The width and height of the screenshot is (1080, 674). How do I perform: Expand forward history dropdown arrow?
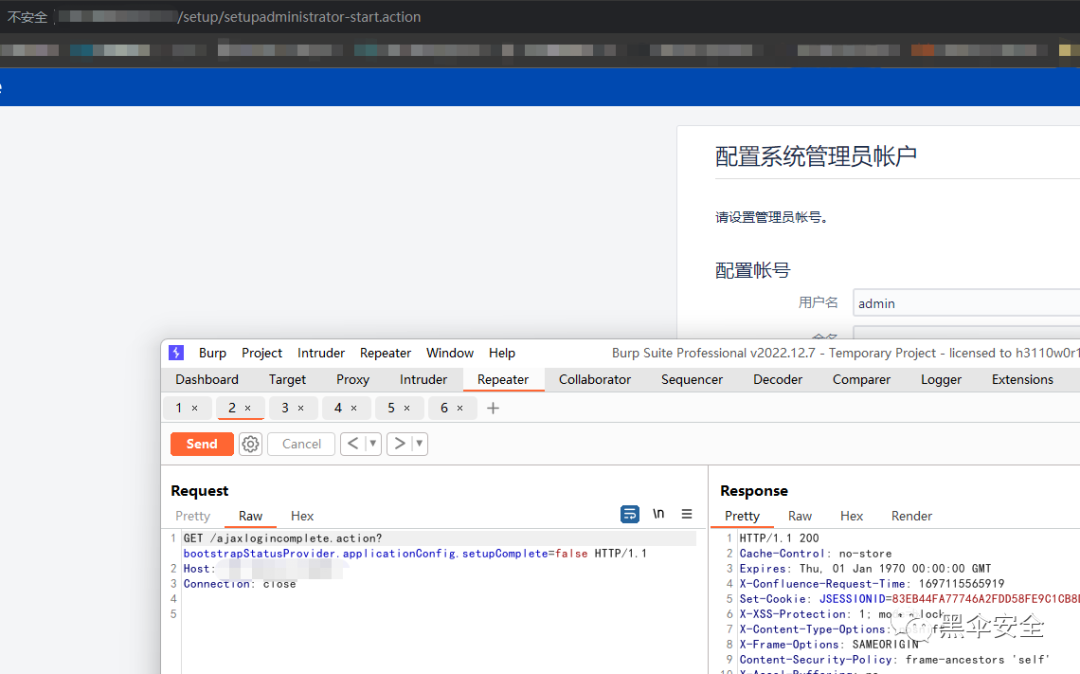click(419, 444)
